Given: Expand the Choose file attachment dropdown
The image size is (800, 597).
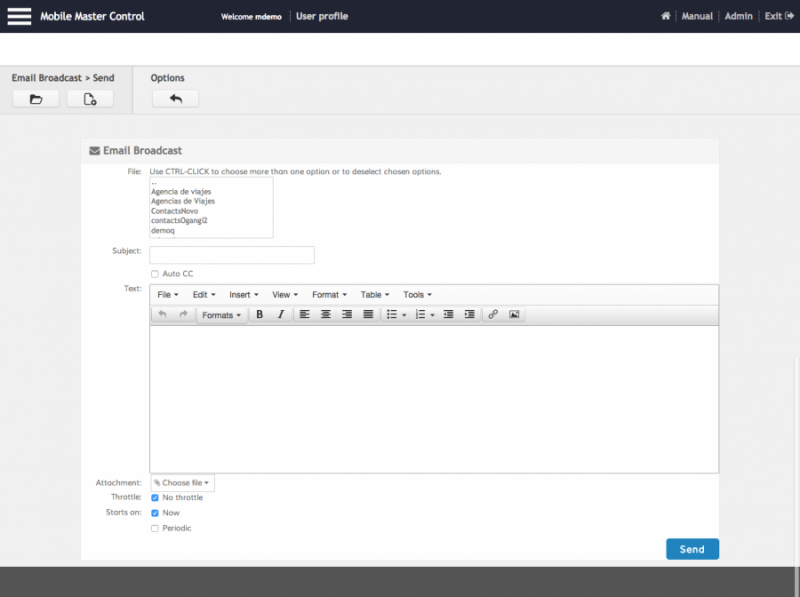Looking at the screenshot, I should [182, 483].
